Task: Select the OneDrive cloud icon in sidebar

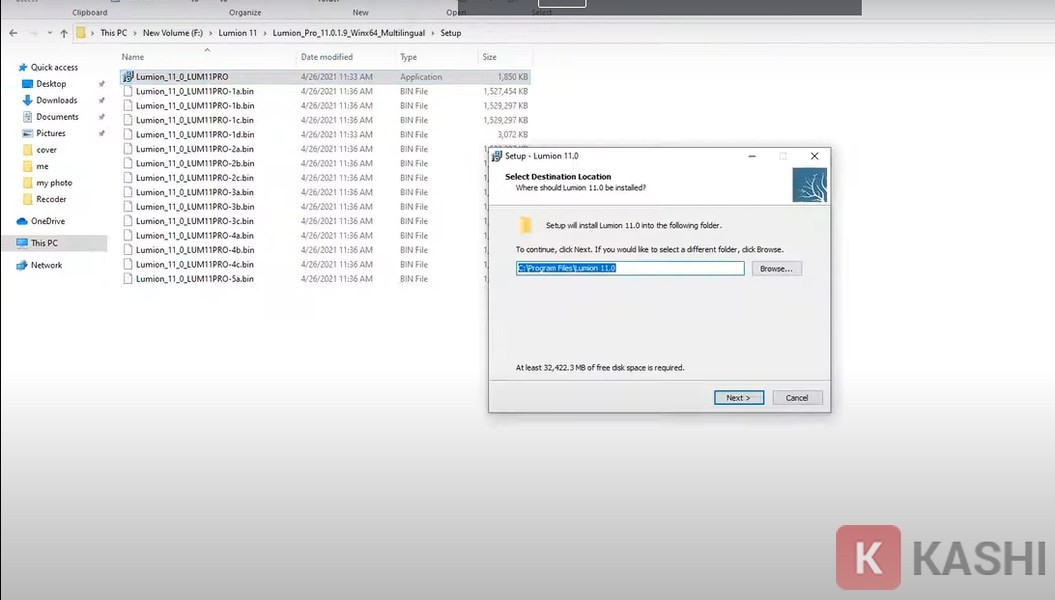Action: point(22,221)
